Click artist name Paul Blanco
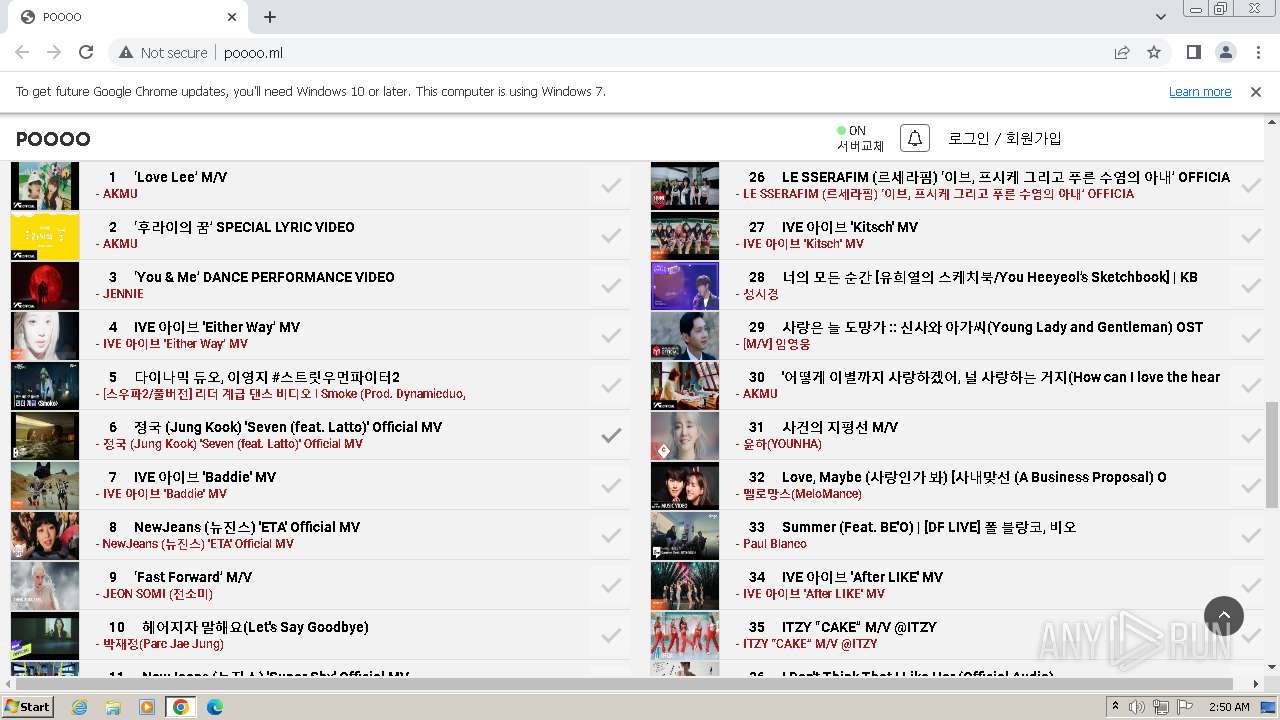 pyautogui.click(x=775, y=544)
